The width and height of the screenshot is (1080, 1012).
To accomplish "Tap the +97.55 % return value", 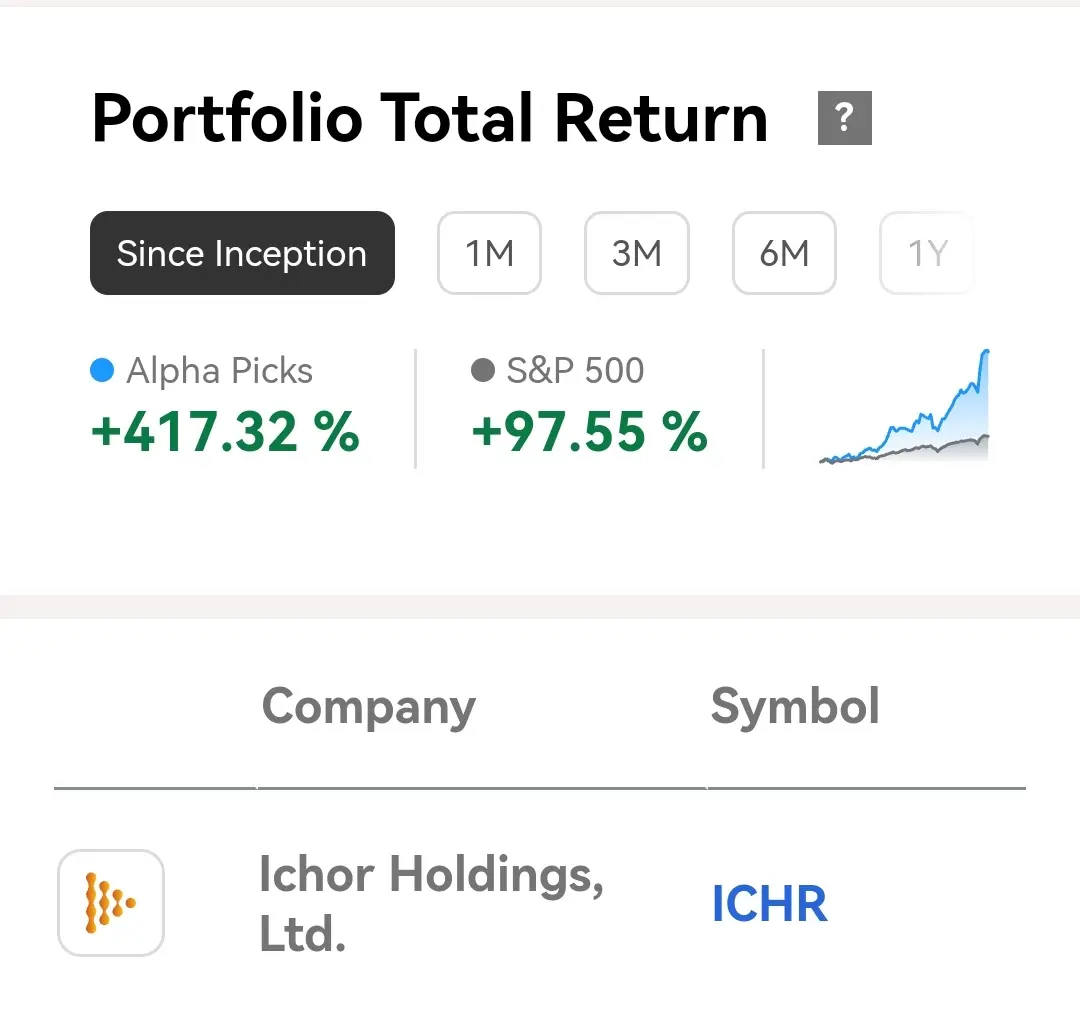I will [590, 432].
